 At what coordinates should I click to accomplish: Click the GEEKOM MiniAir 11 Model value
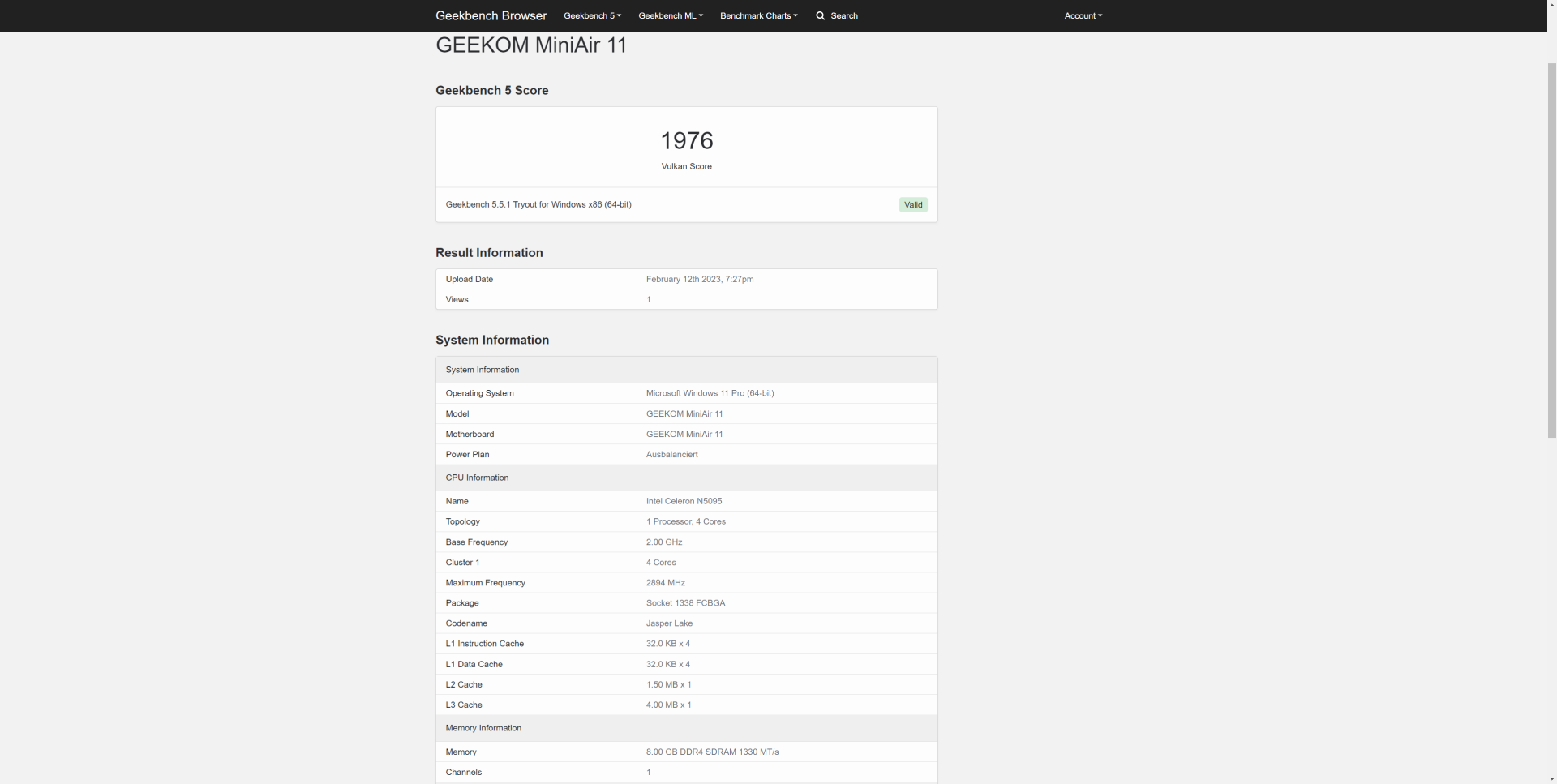click(x=684, y=413)
